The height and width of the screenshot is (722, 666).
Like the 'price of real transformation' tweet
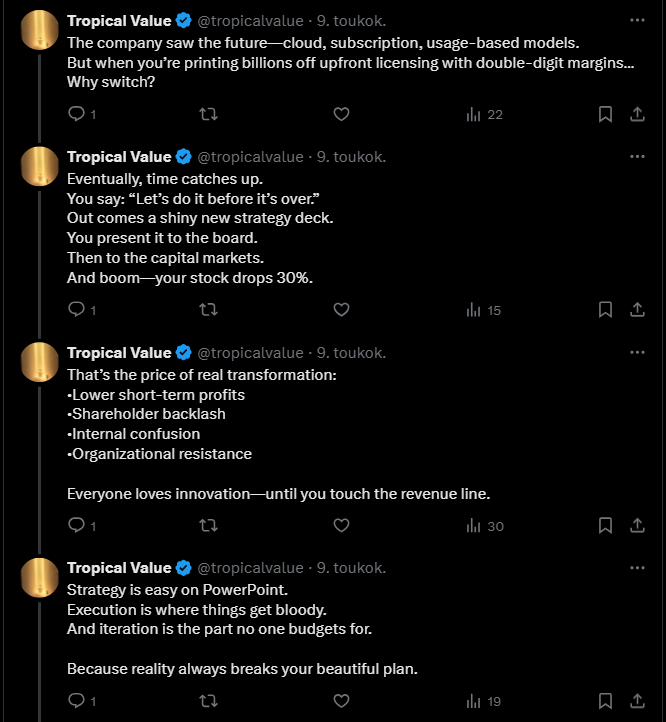[x=341, y=526]
